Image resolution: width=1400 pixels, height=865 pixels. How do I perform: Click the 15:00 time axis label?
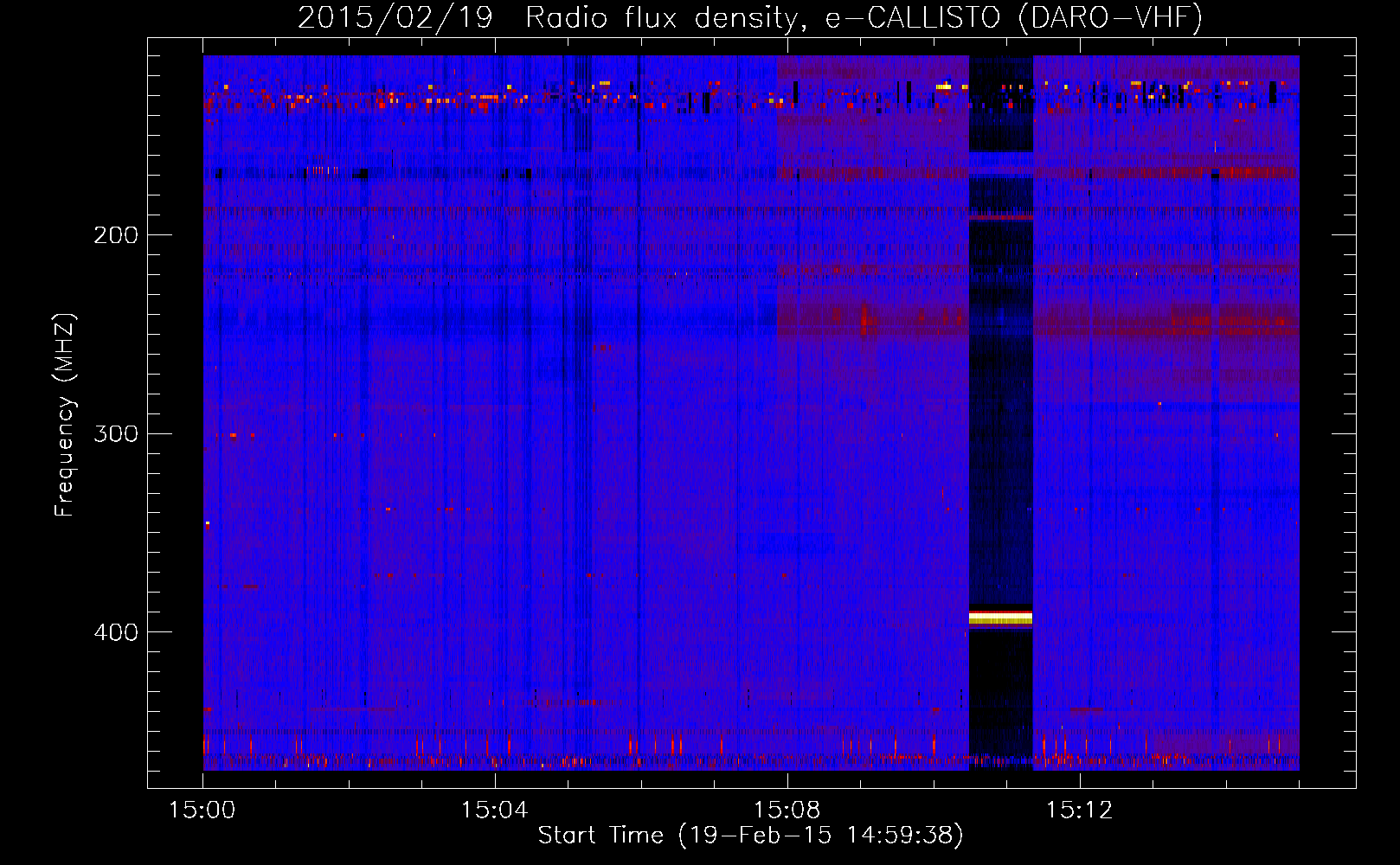202,811
